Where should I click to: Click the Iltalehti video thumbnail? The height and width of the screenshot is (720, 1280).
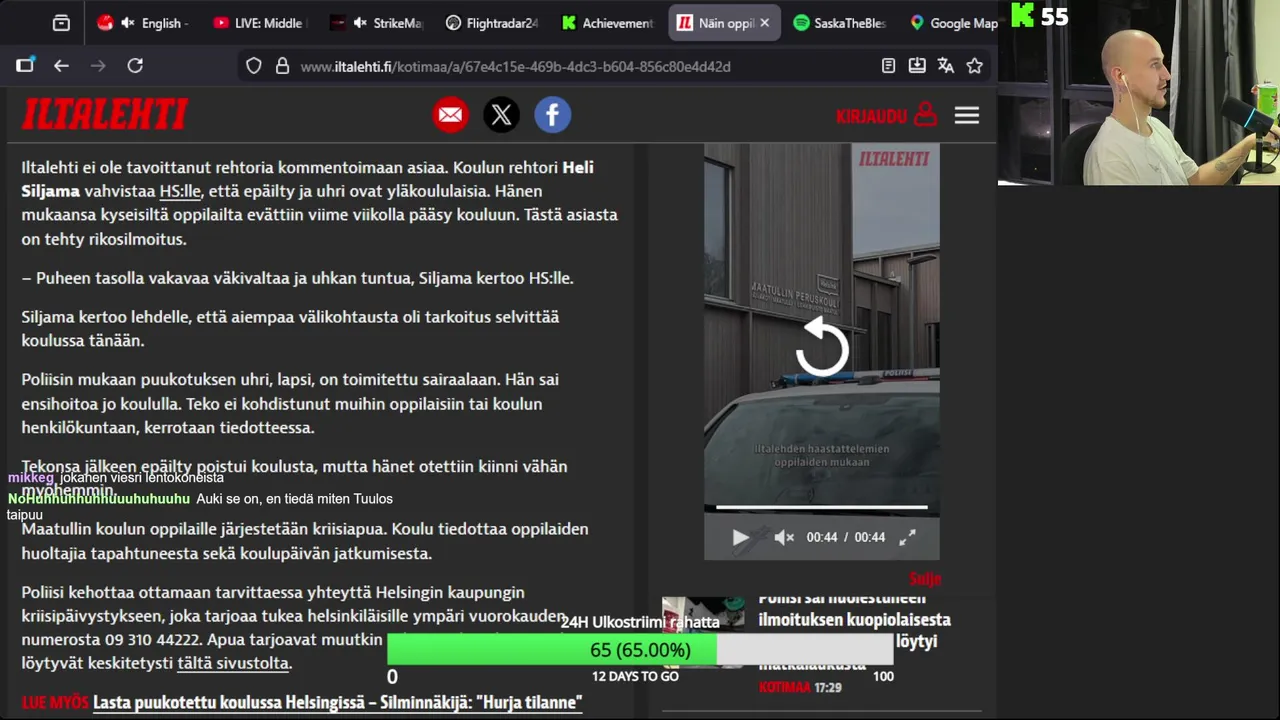(822, 352)
